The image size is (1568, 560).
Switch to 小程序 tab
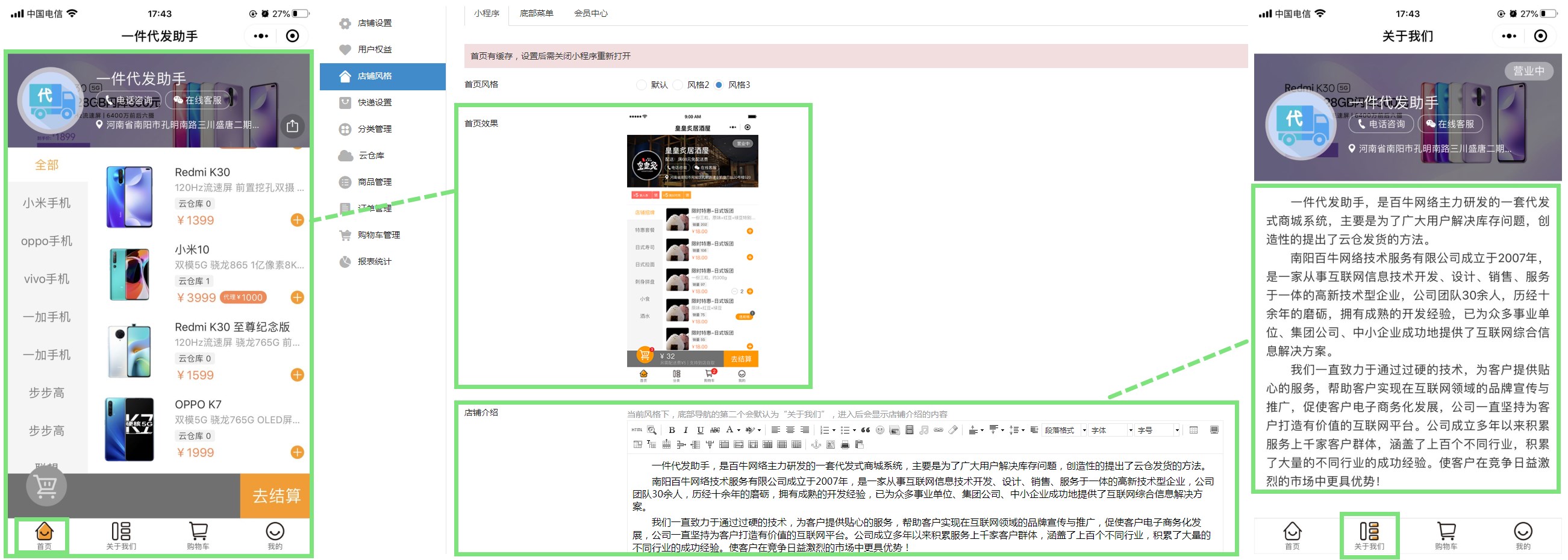(486, 13)
